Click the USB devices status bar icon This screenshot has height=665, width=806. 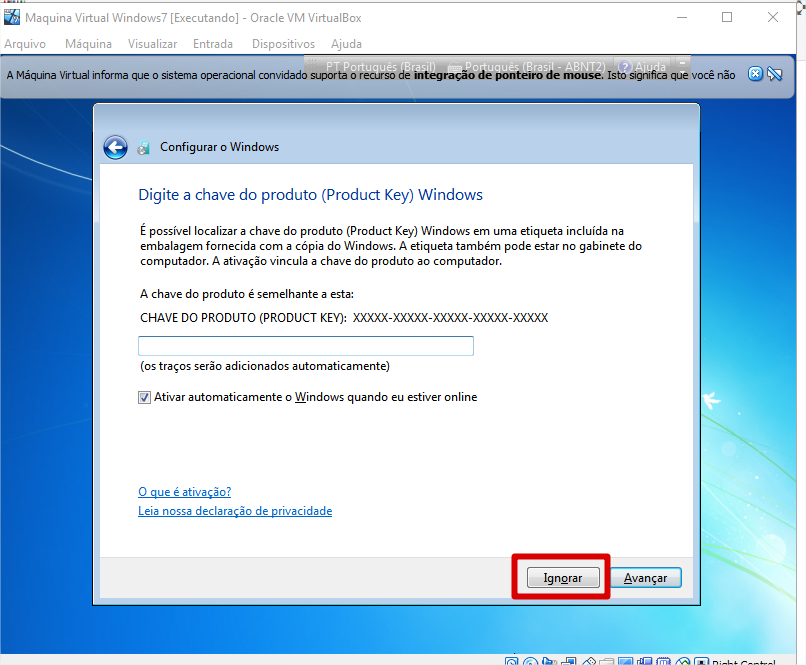click(589, 661)
